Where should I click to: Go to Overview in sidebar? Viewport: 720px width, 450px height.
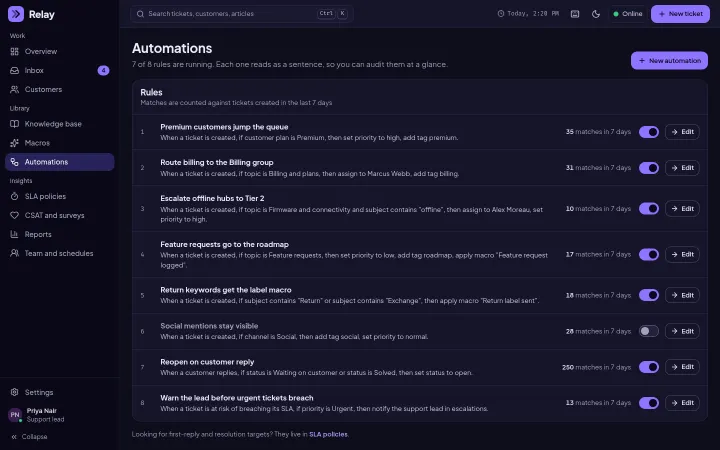[60, 51]
